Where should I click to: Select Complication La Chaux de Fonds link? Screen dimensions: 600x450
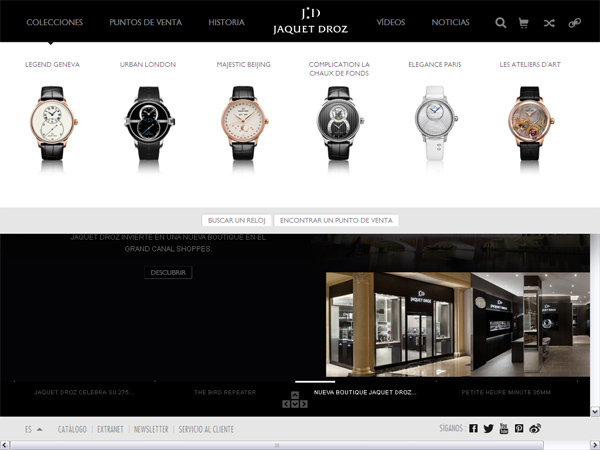coord(339,69)
